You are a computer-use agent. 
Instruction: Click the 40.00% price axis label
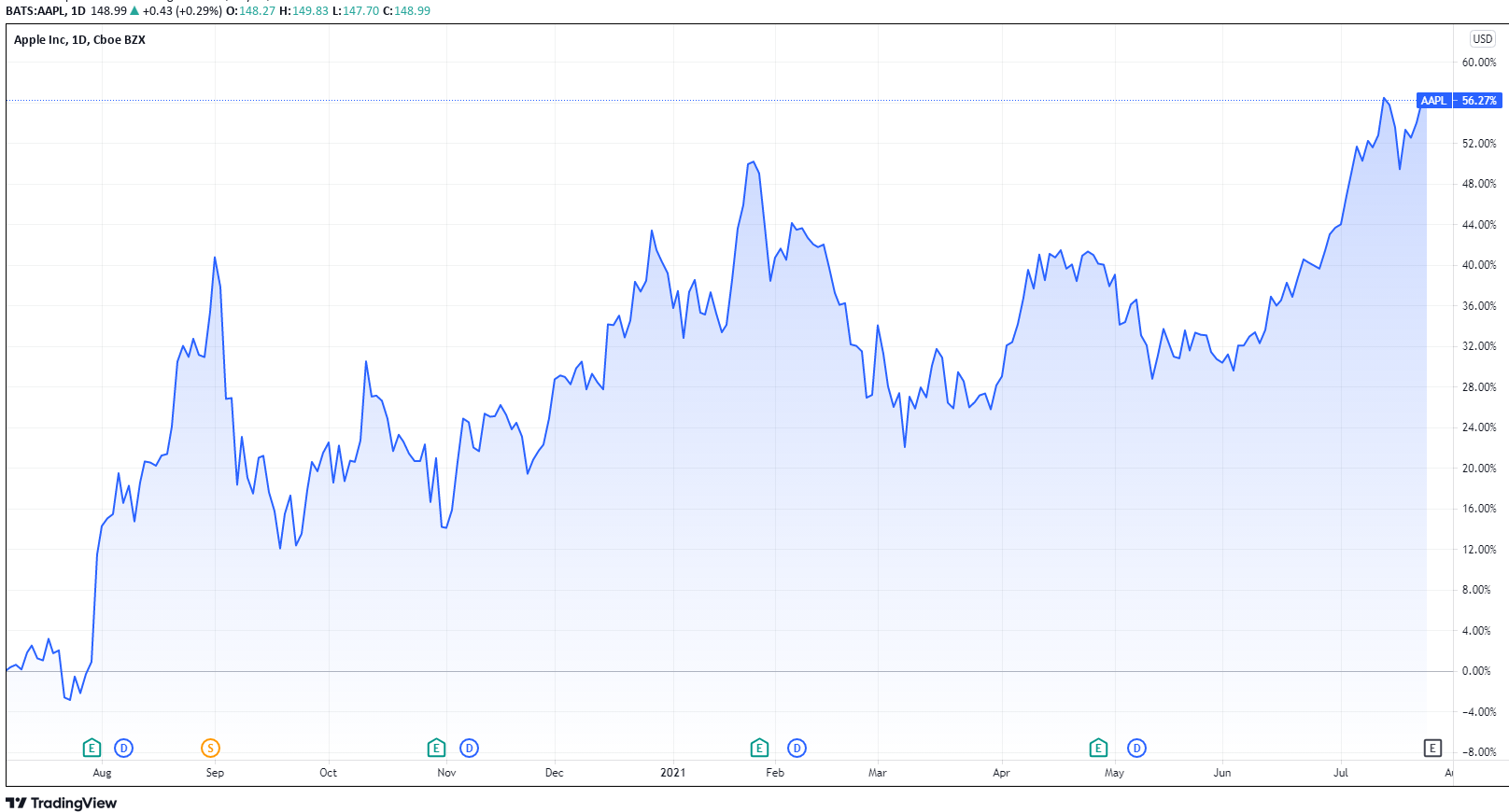(x=1479, y=265)
